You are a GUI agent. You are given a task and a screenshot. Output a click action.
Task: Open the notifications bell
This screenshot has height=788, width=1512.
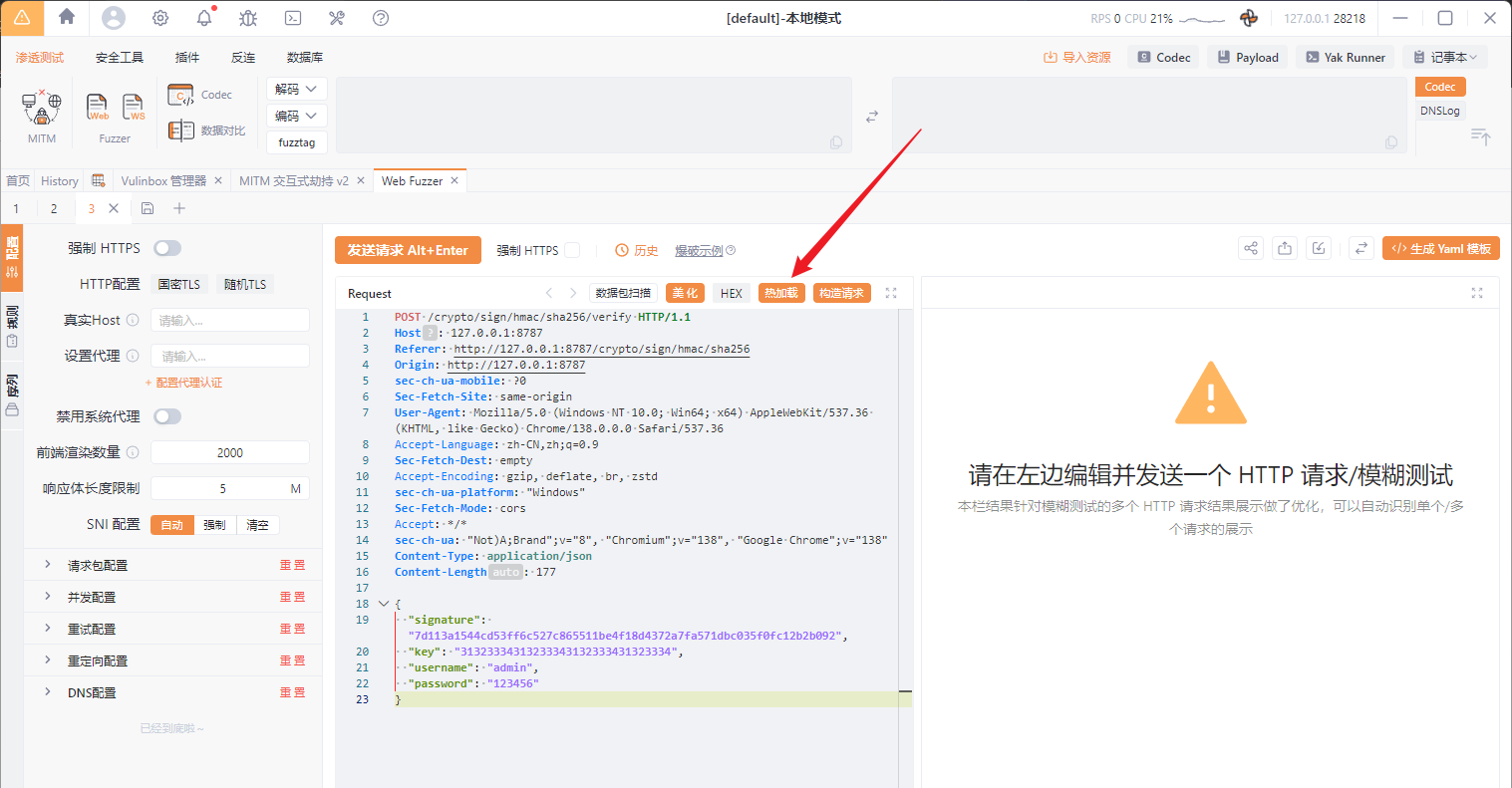coord(204,18)
